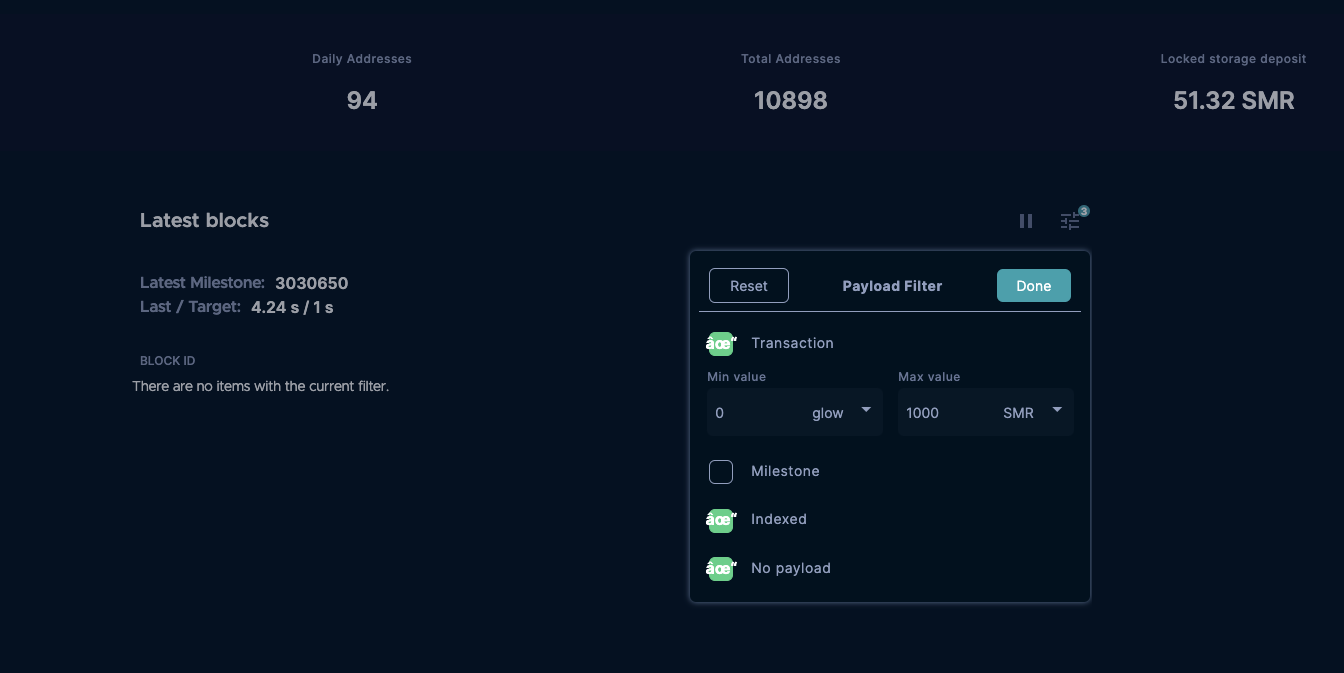Image resolution: width=1344 pixels, height=673 pixels.
Task: Click the Transaction label text
Action: tap(792, 343)
